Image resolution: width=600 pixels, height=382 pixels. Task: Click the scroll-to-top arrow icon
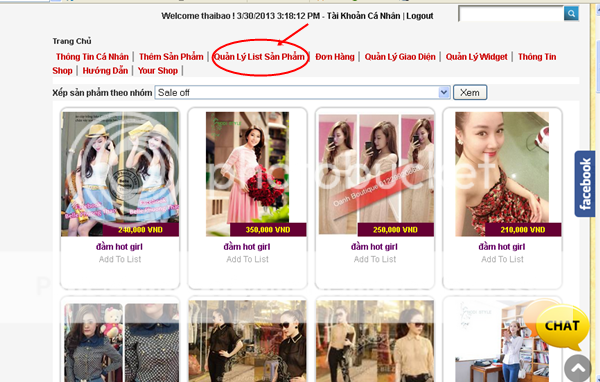578,368
